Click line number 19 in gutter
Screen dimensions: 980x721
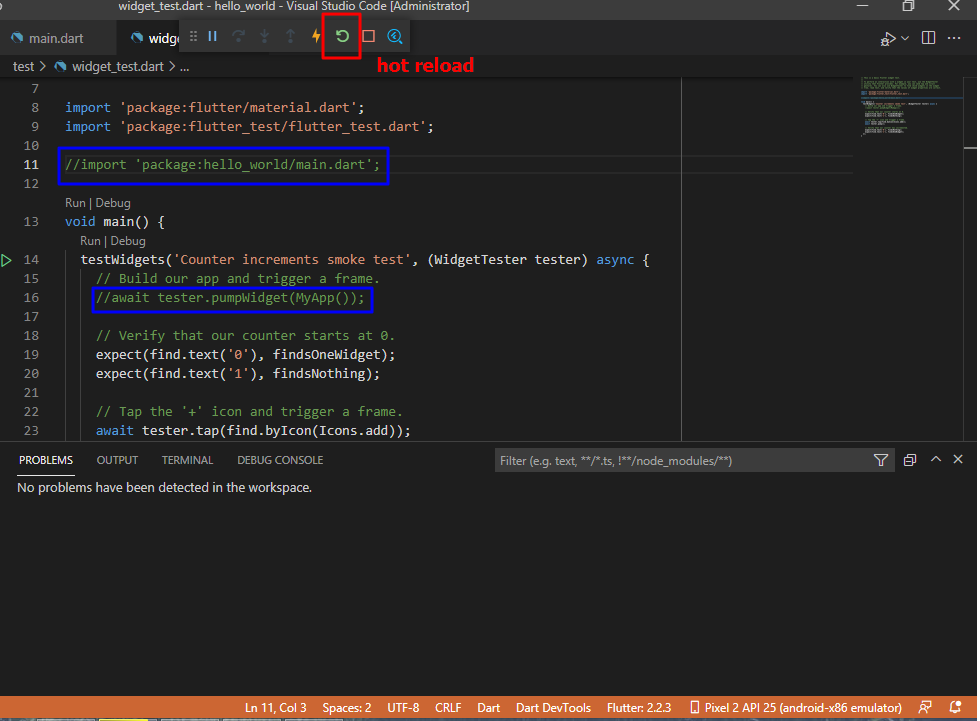click(31, 355)
